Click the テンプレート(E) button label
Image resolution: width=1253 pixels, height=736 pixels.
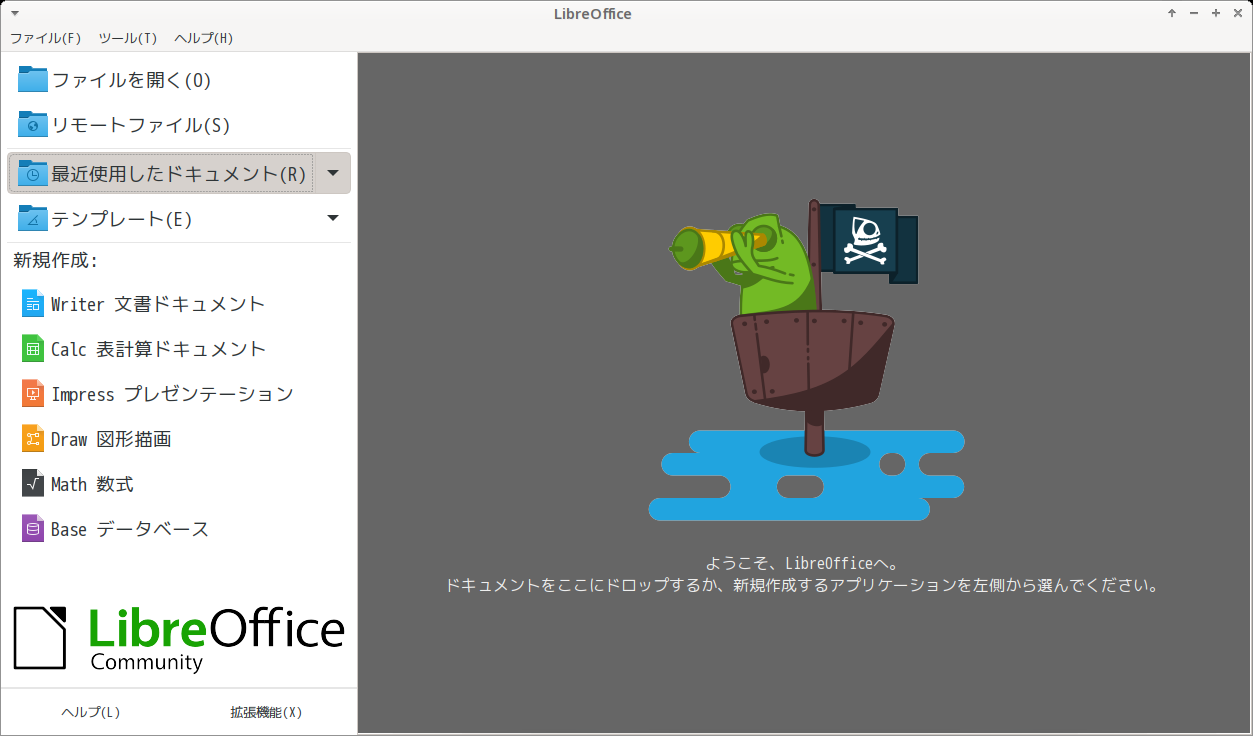coord(122,219)
